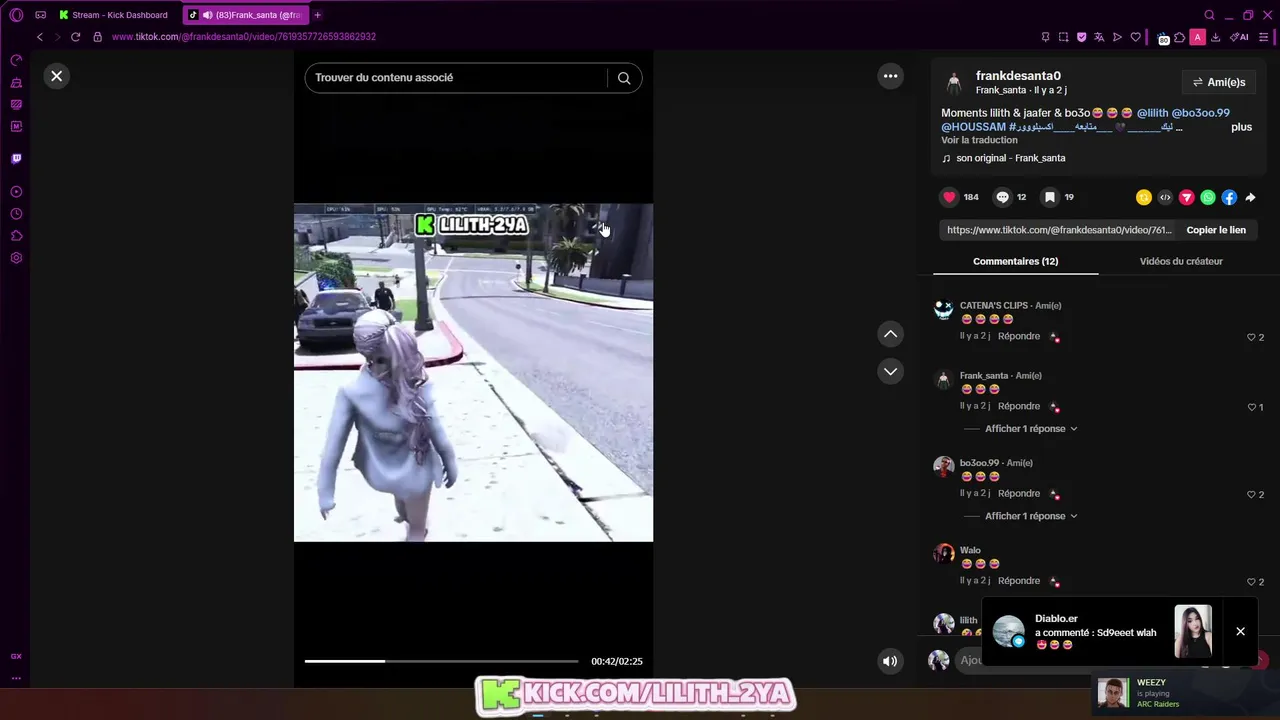Viewport: 1280px width, 720px height.
Task: Dismiss the Diablo.er comment notification
Action: click(x=1240, y=631)
